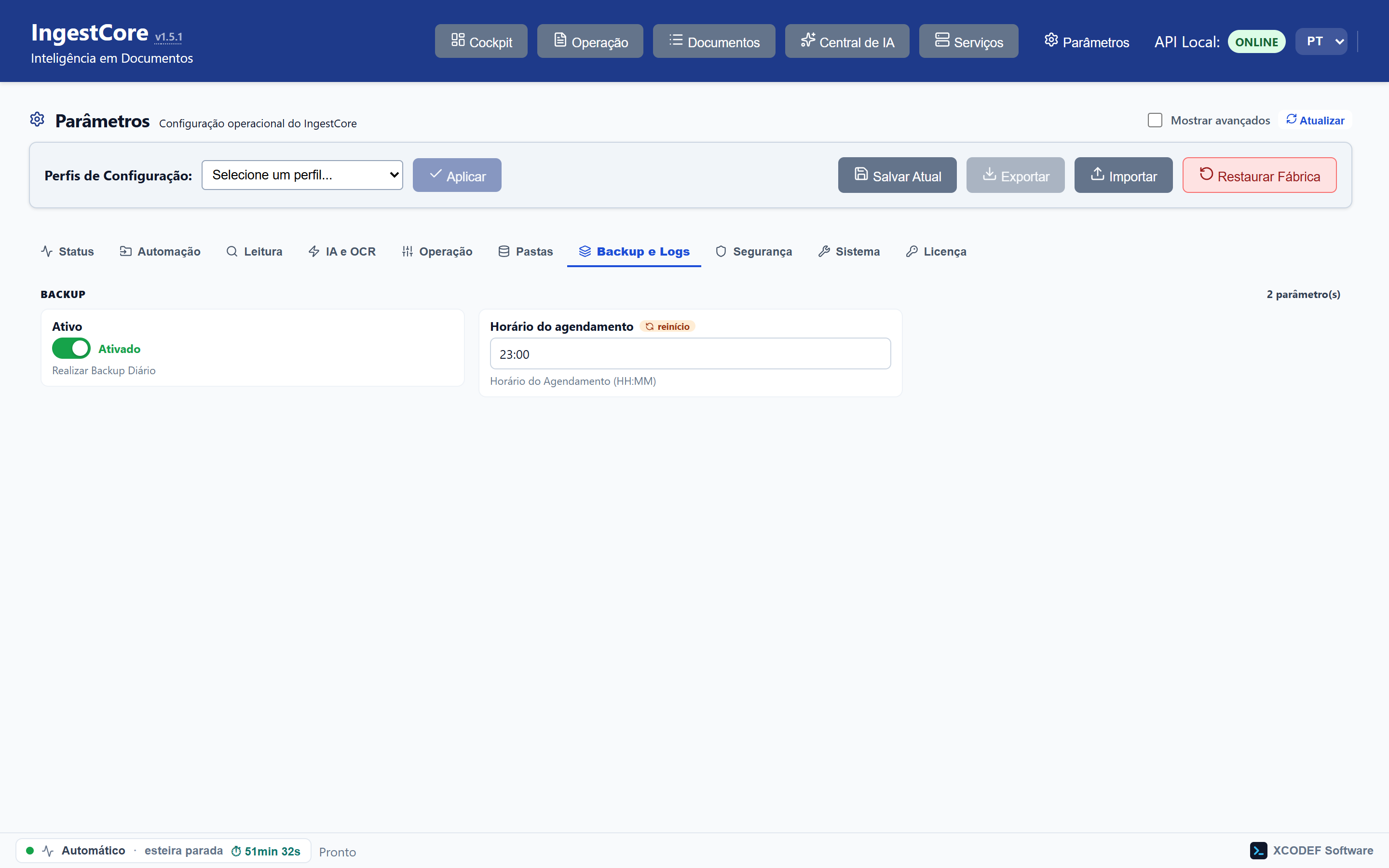Click the 'Ativado' state label
This screenshot has width=1389, height=868.
(x=120, y=349)
